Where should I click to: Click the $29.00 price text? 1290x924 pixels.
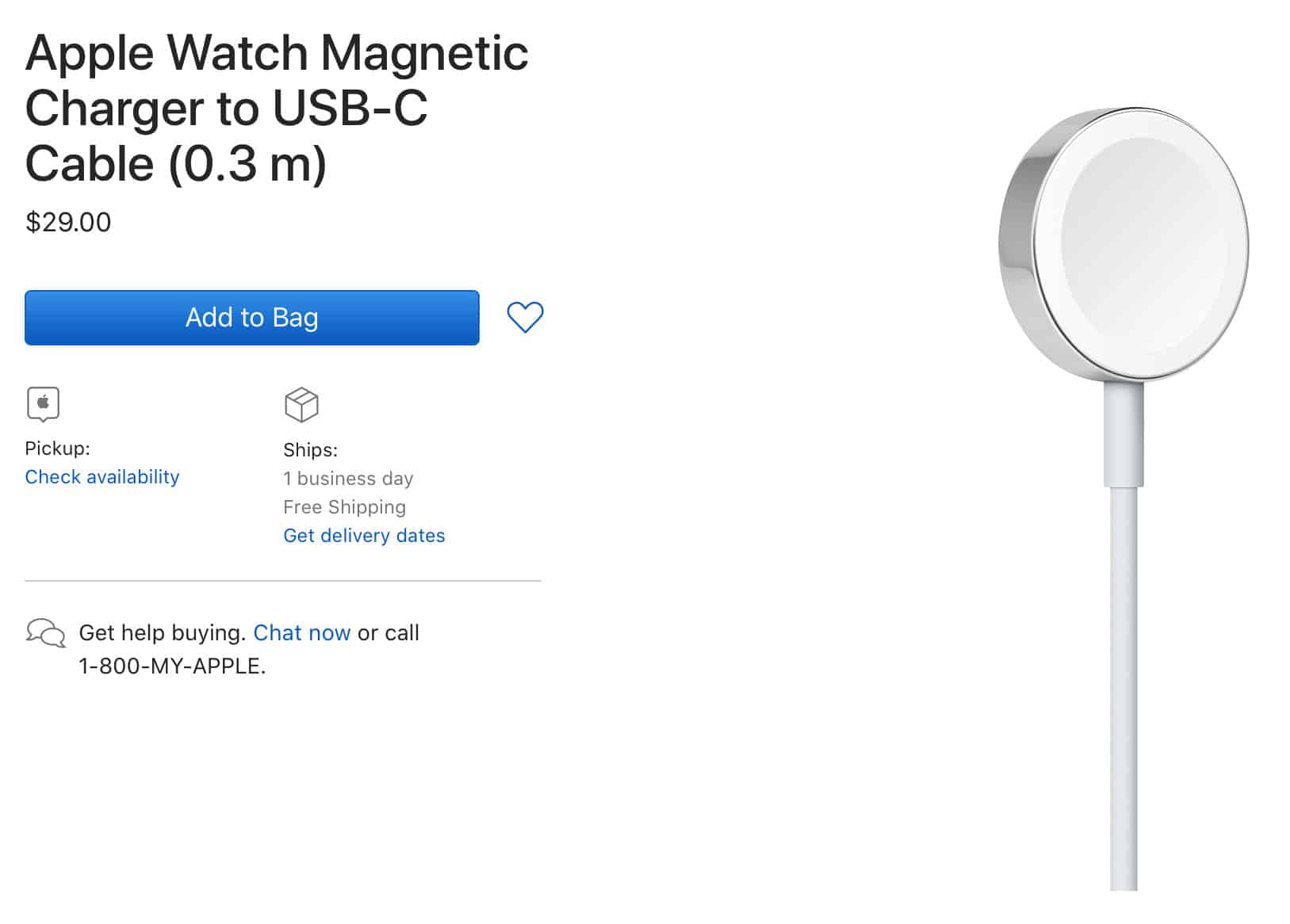pyautogui.click(x=68, y=222)
